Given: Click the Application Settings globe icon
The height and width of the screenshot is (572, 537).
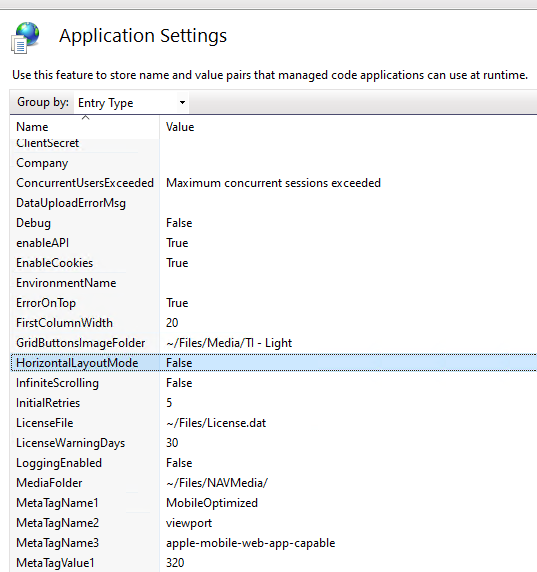Looking at the screenshot, I should coord(25,38).
